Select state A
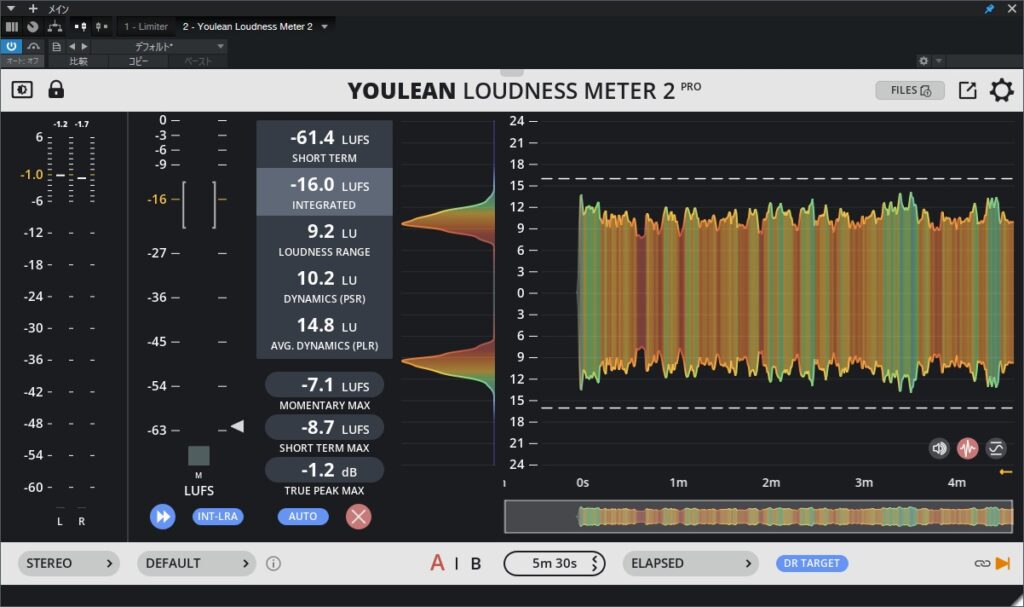The height and width of the screenshot is (607, 1024). [x=438, y=563]
